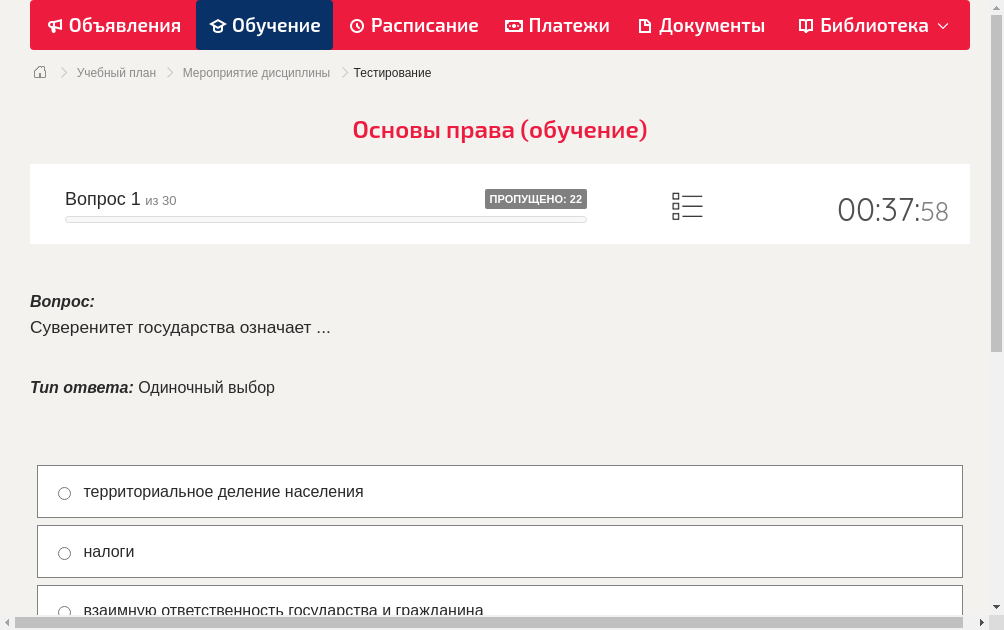Image resolution: width=1004 pixels, height=630 pixels.
Task: Switch to the Расписание section
Action: click(413, 25)
